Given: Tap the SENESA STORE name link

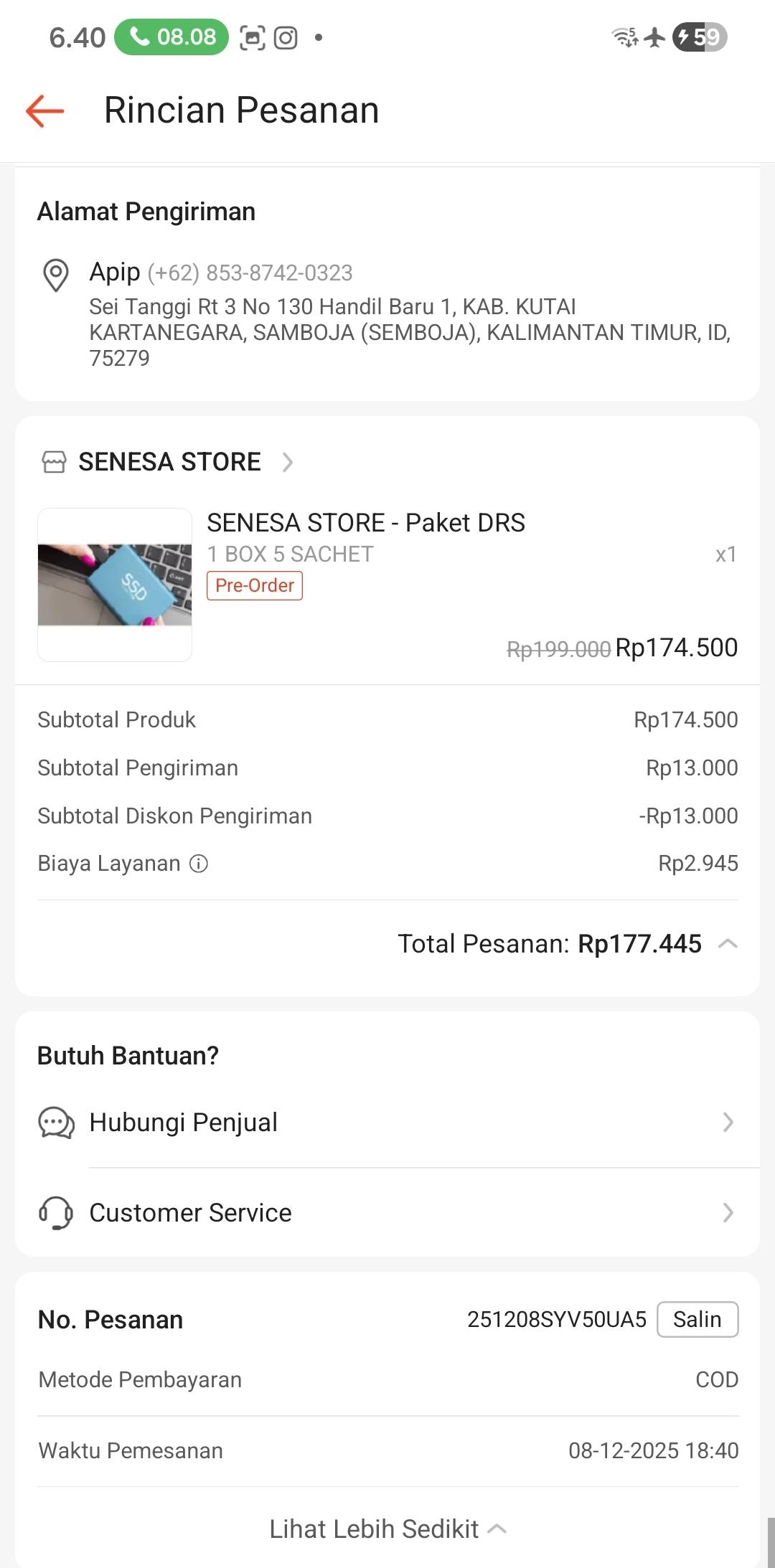Looking at the screenshot, I should click(169, 462).
